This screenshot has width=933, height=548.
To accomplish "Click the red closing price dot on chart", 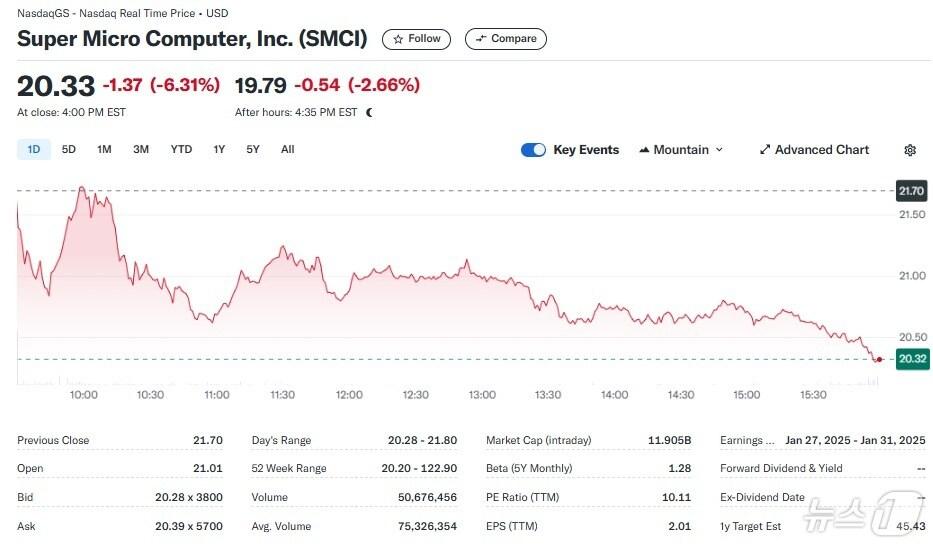I will click(x=878, y=359).
